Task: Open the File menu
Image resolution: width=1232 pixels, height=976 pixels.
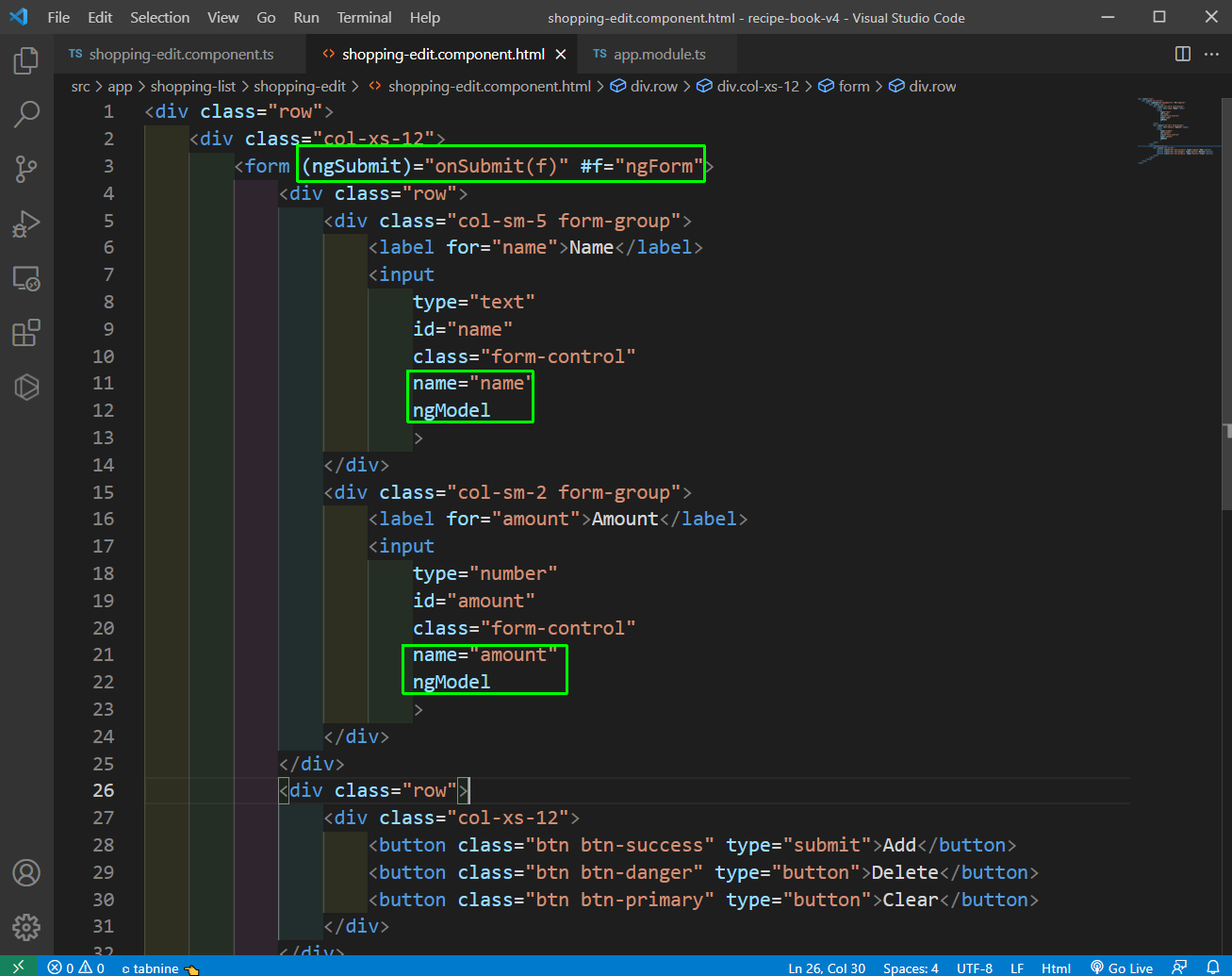Action: [x=58, y=17]
